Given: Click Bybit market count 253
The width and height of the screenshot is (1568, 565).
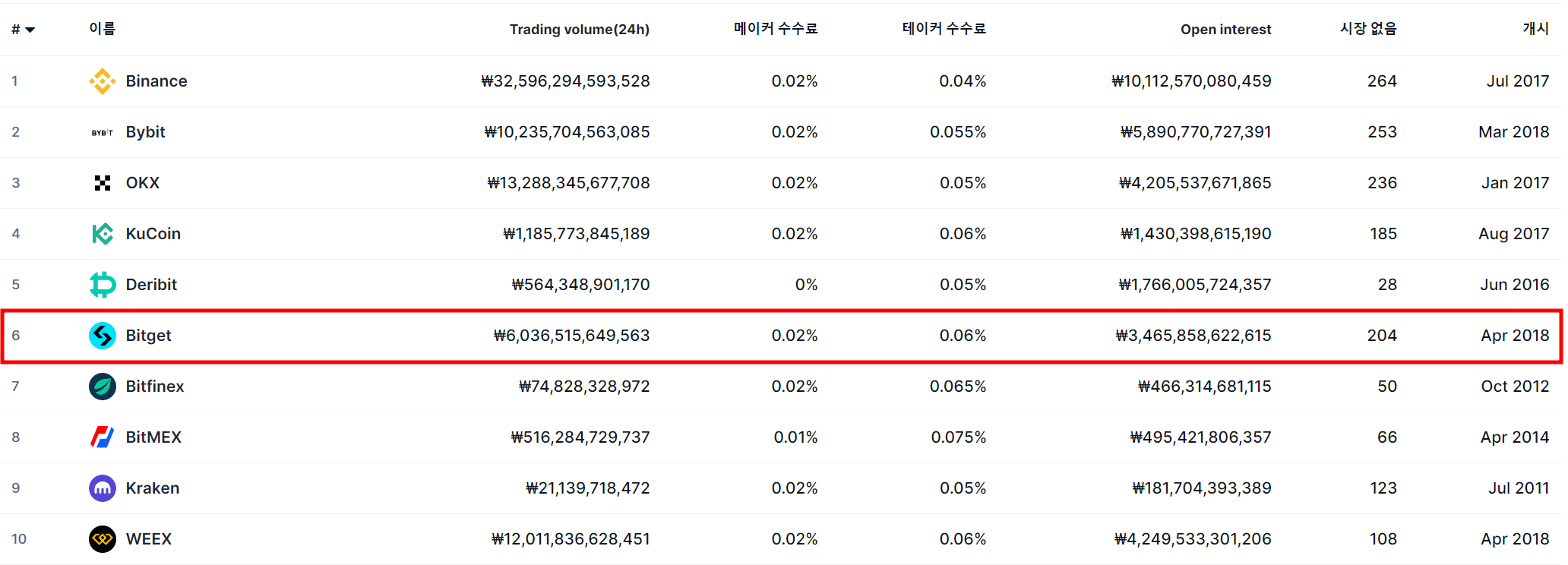Looking at the screenshot, I should point(1382,132).
